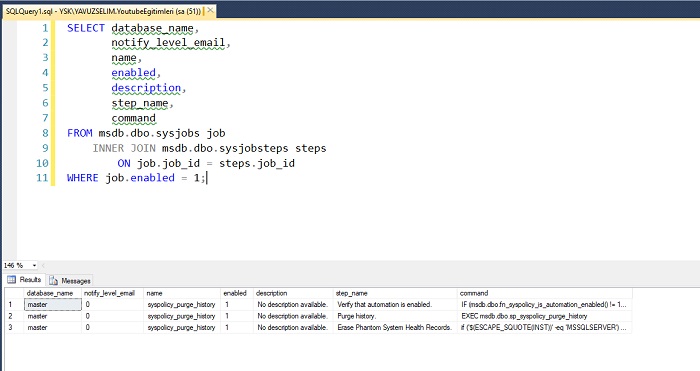Click the master cell in row 3

click(x=52, y=327)
